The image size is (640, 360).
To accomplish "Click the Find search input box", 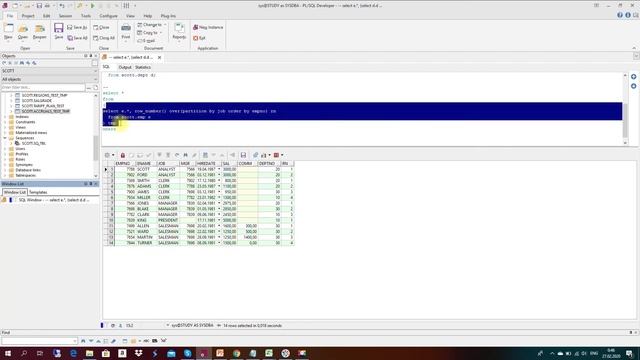I will coord(39,341).
